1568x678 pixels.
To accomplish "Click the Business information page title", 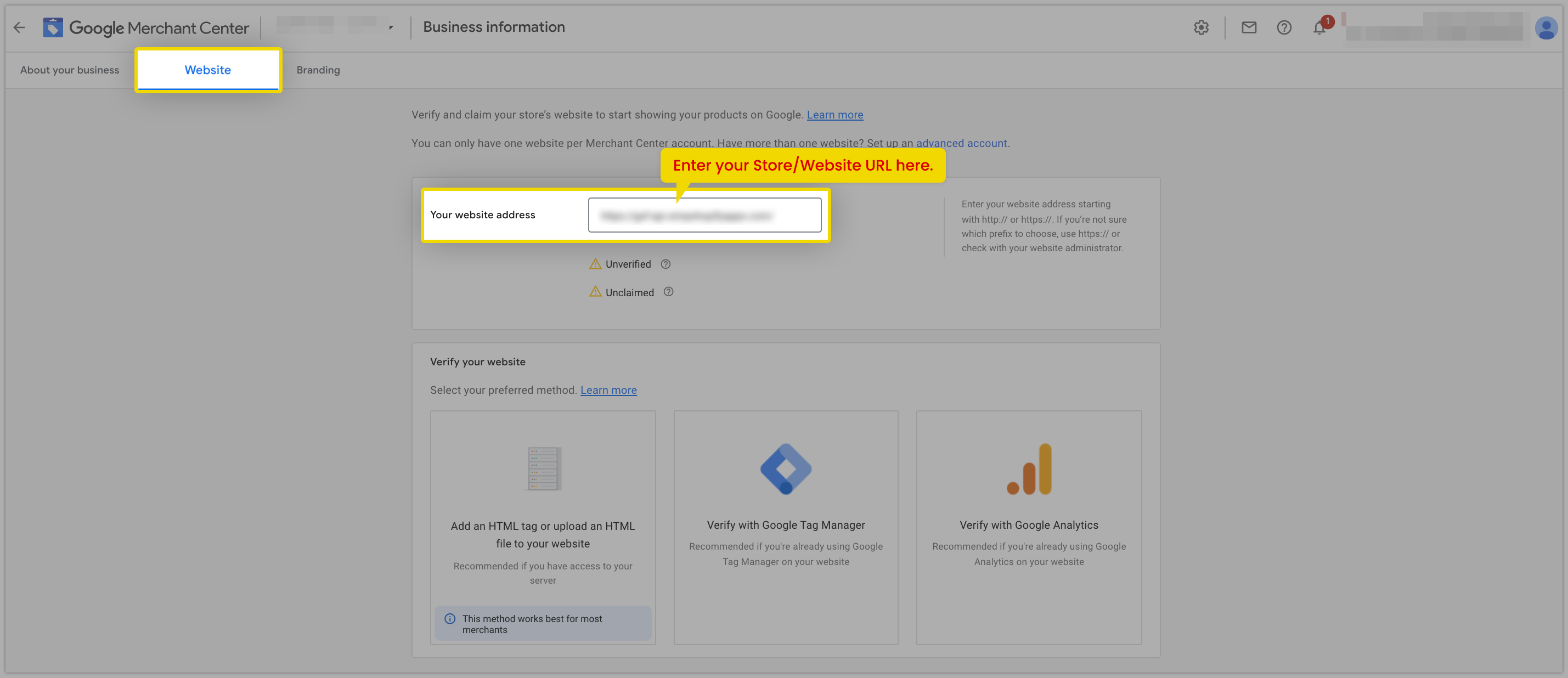I will coord(494,27).
